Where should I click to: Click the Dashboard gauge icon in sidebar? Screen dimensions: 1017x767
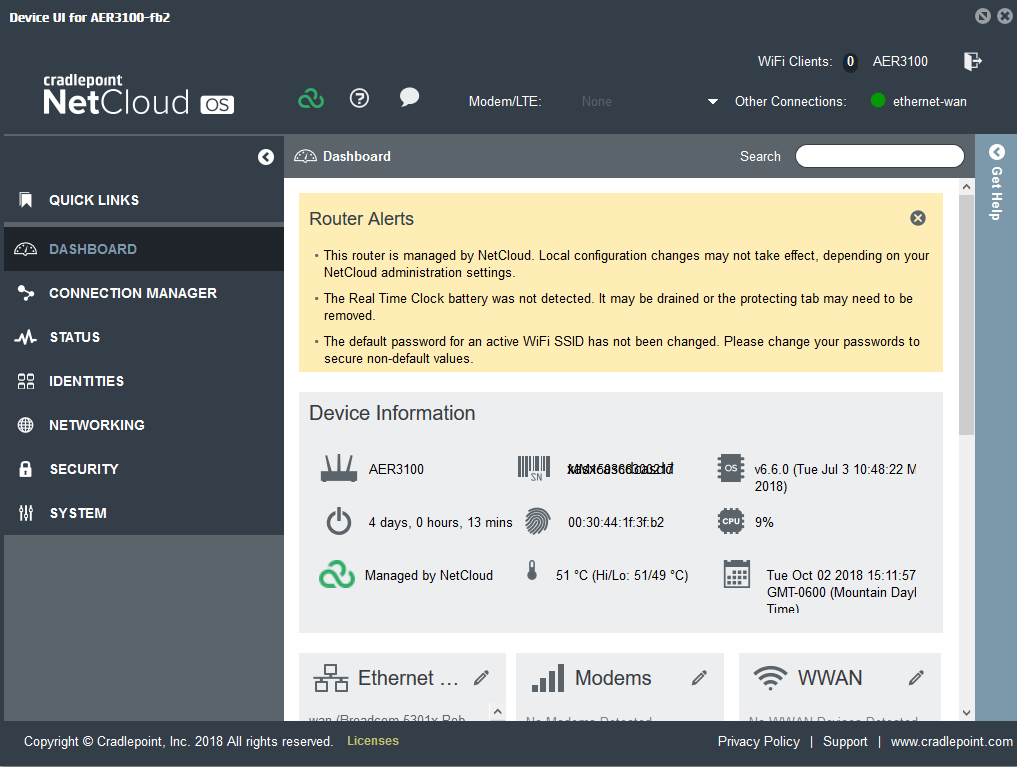[25, 249]
